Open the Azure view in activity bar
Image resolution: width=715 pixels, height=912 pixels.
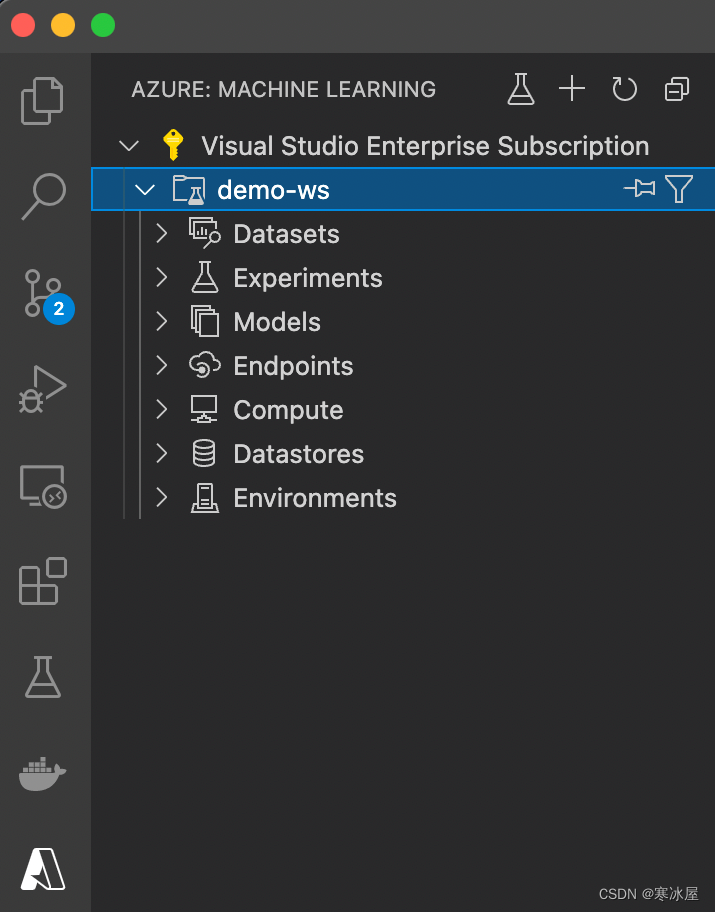click(43, 868)
